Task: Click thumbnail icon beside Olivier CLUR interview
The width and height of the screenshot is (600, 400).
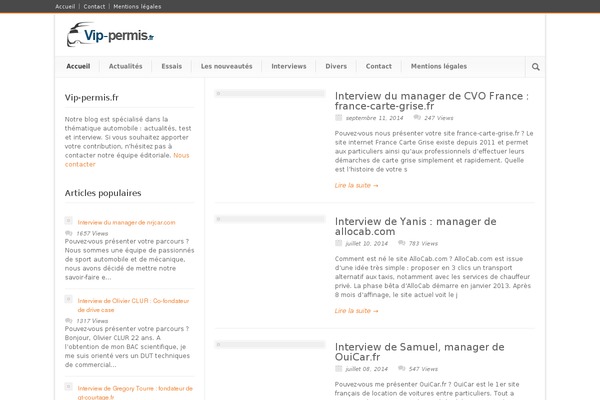Action: [x=68, y=299]
